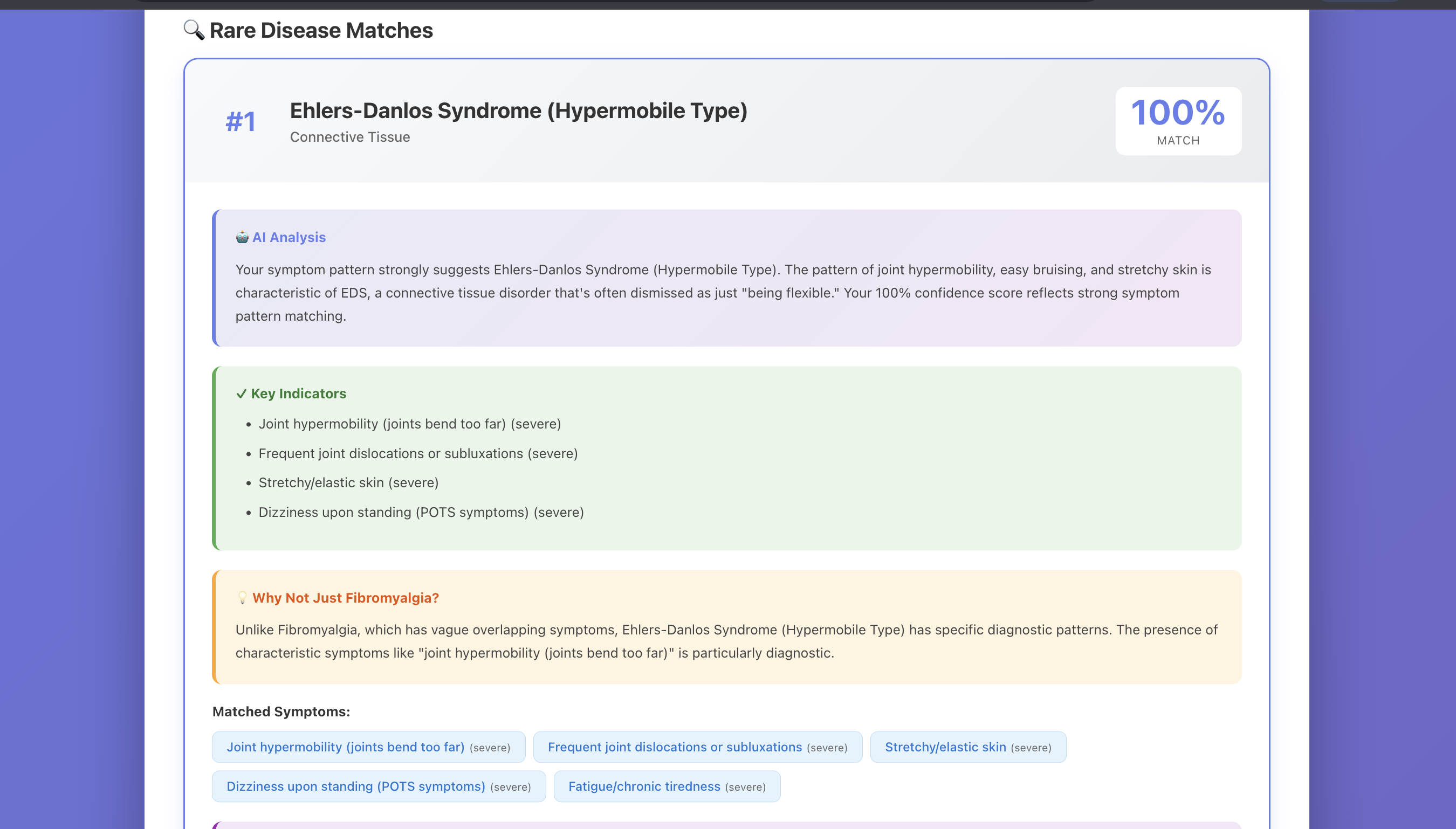Screen dimensions: 1456x829
Task: Click the lightbulb icon near Why Not Just Fibromyalgia
Action: point(242,598)
